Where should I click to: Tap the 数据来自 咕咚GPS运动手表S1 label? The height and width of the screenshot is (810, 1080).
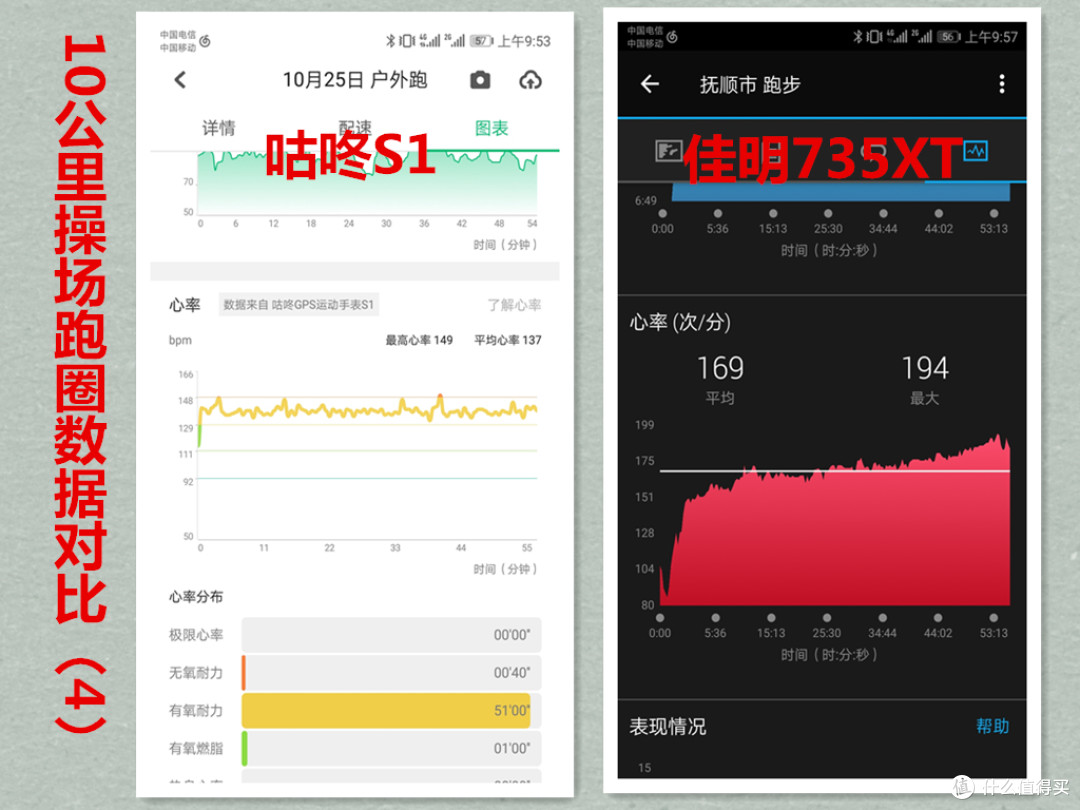(x=298, y=304)
